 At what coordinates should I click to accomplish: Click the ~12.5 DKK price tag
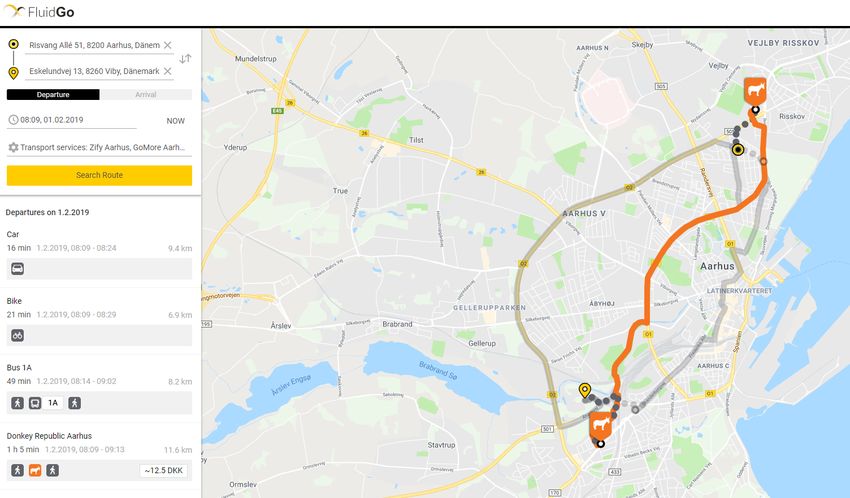(163, 470)
